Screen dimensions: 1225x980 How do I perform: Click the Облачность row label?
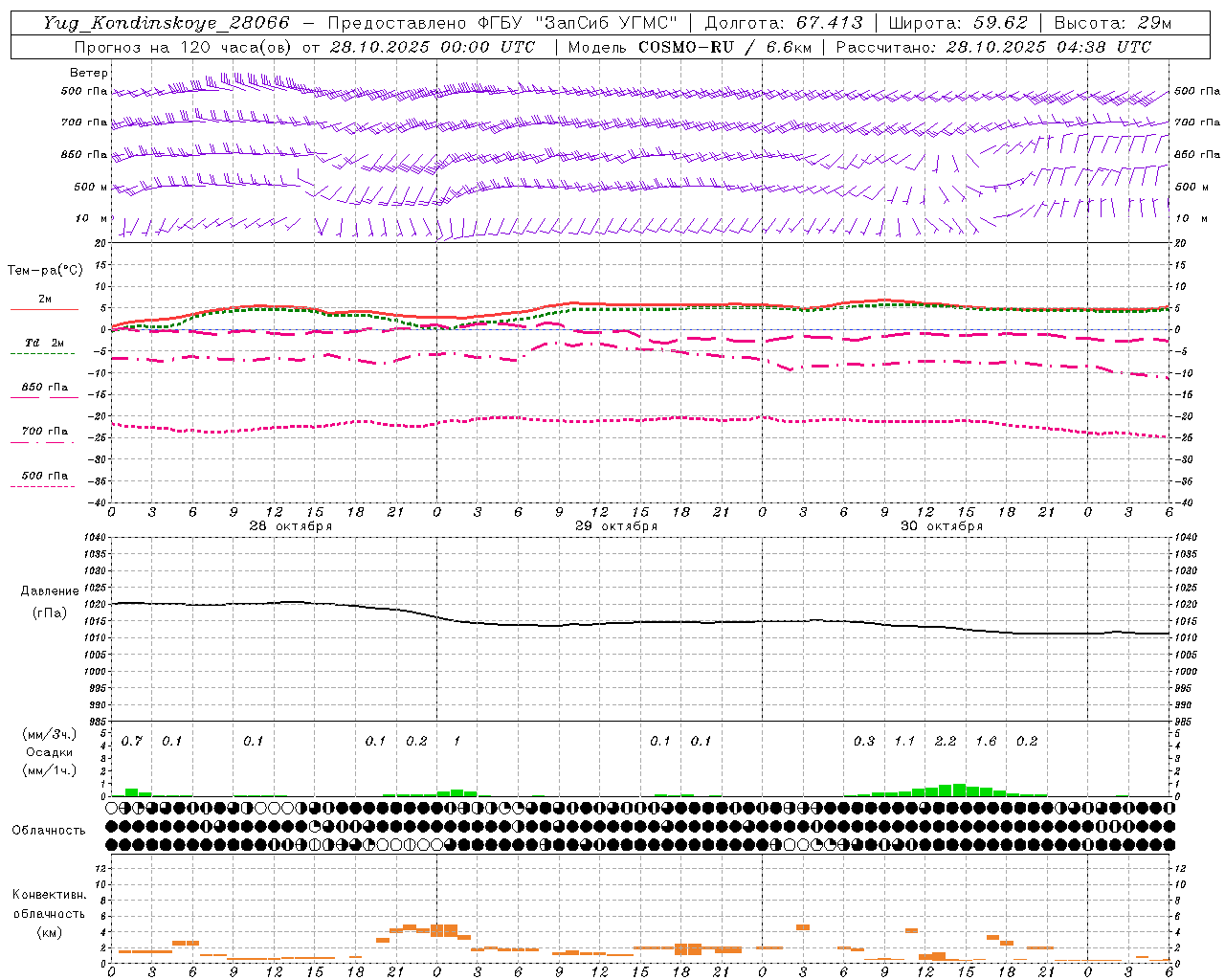pyautogui.click(x=49, y=830)
